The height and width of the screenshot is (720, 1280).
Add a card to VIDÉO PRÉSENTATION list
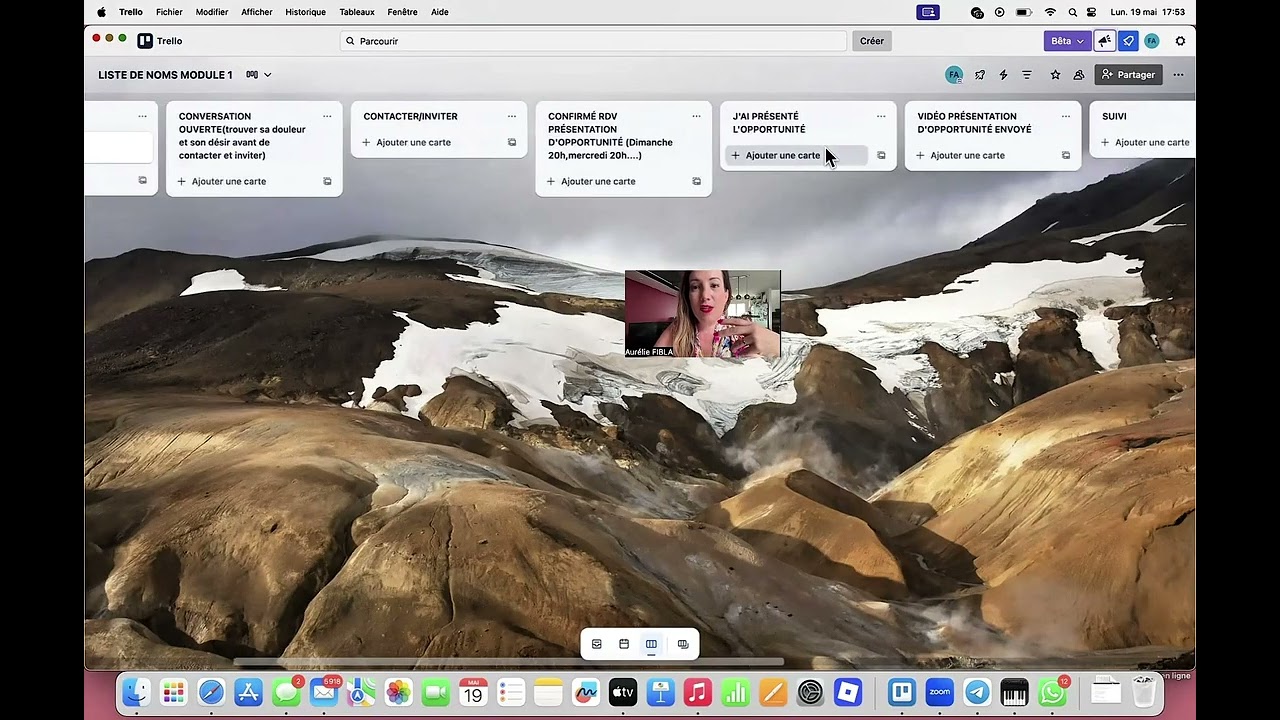coord(982,155)
